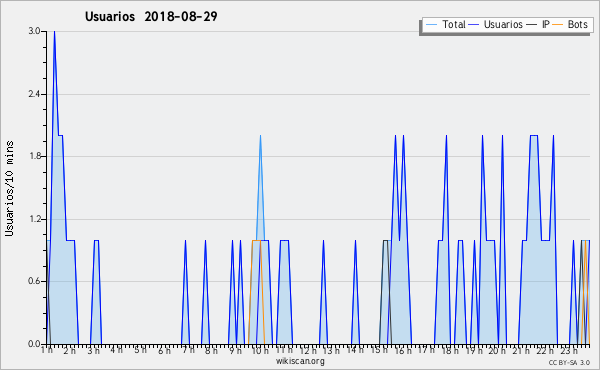Click the '12 h' x-axis label
This screenshot has width=600, height=370.
308,350
